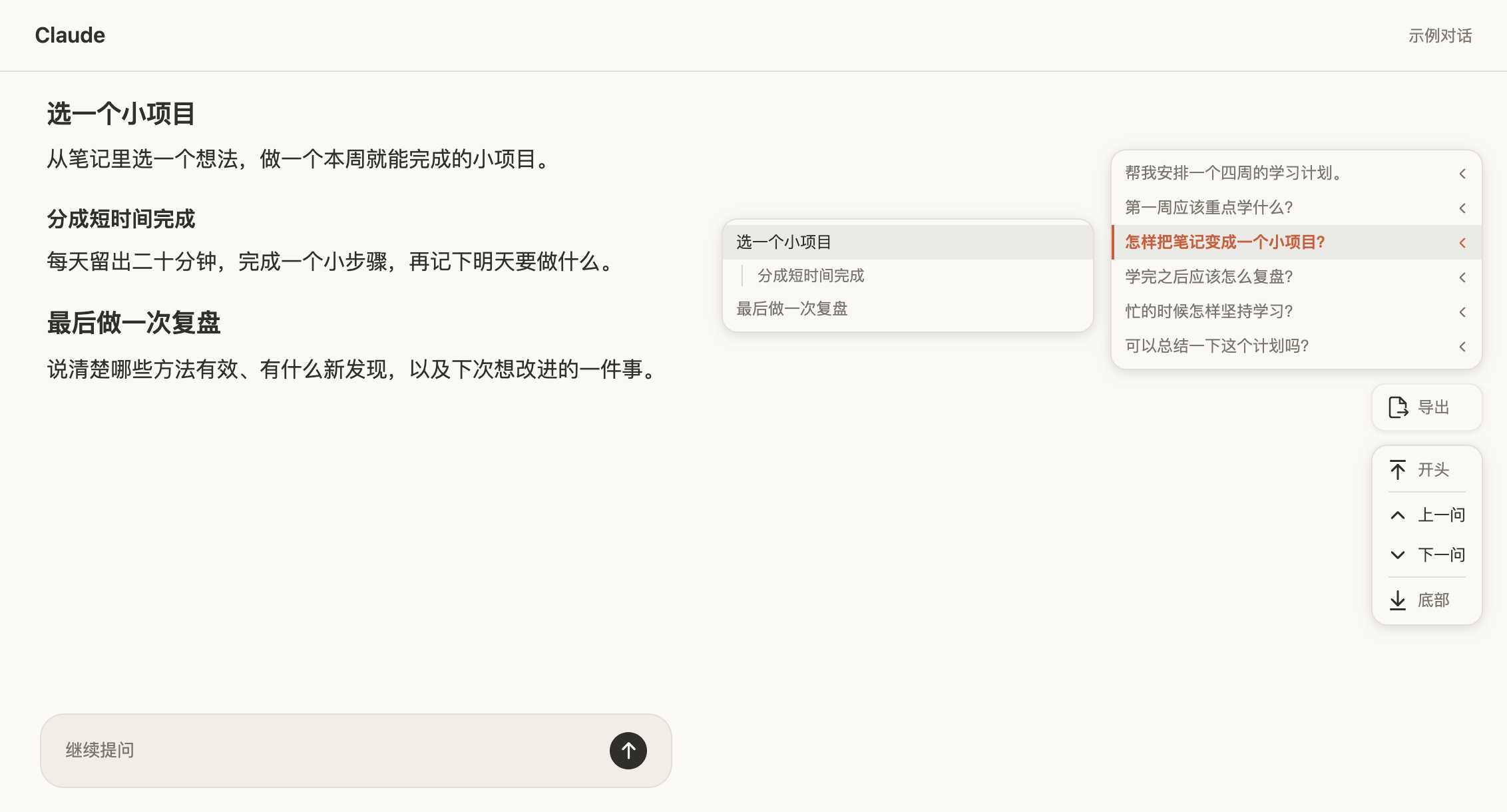1507x812 pixels.
Task: Open outline entry 最后做一次复盘
Action: click(x=908, y=309)
